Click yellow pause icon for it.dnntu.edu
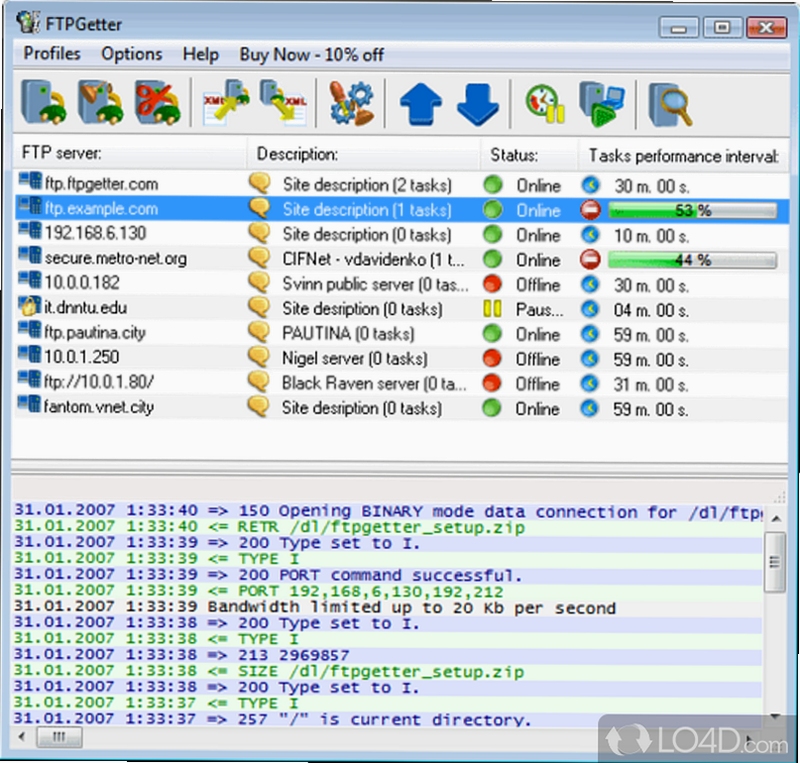Image resolution: width=800 pixels, height=763 pixels. pos(492,309)
